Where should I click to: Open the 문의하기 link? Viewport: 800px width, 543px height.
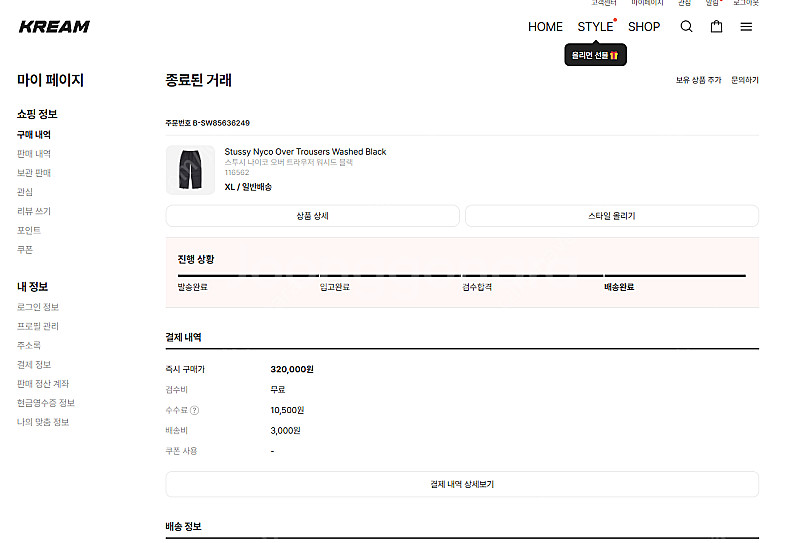745,80
